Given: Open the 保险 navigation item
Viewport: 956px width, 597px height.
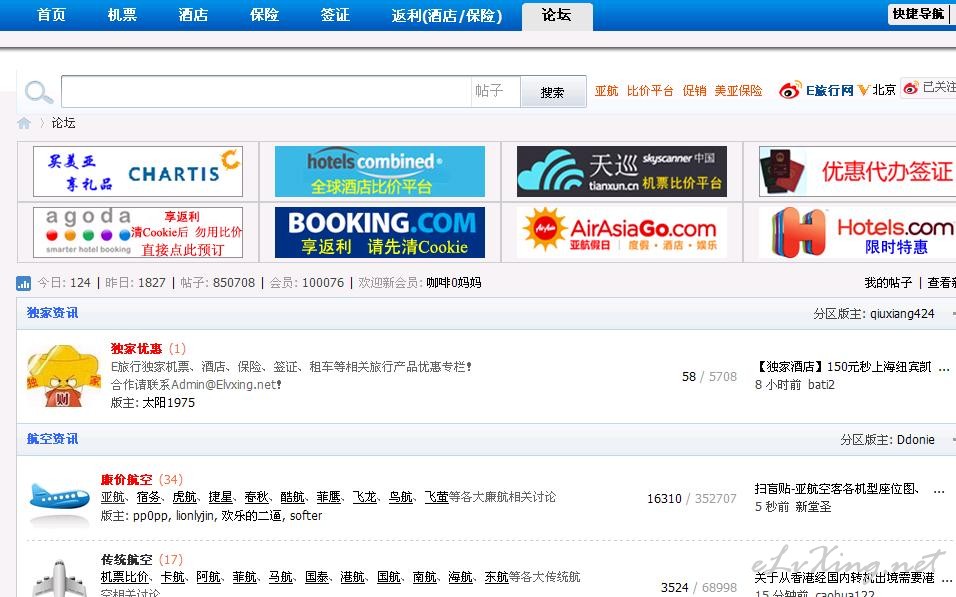Looking at the screenshot, I should (264, 15).
